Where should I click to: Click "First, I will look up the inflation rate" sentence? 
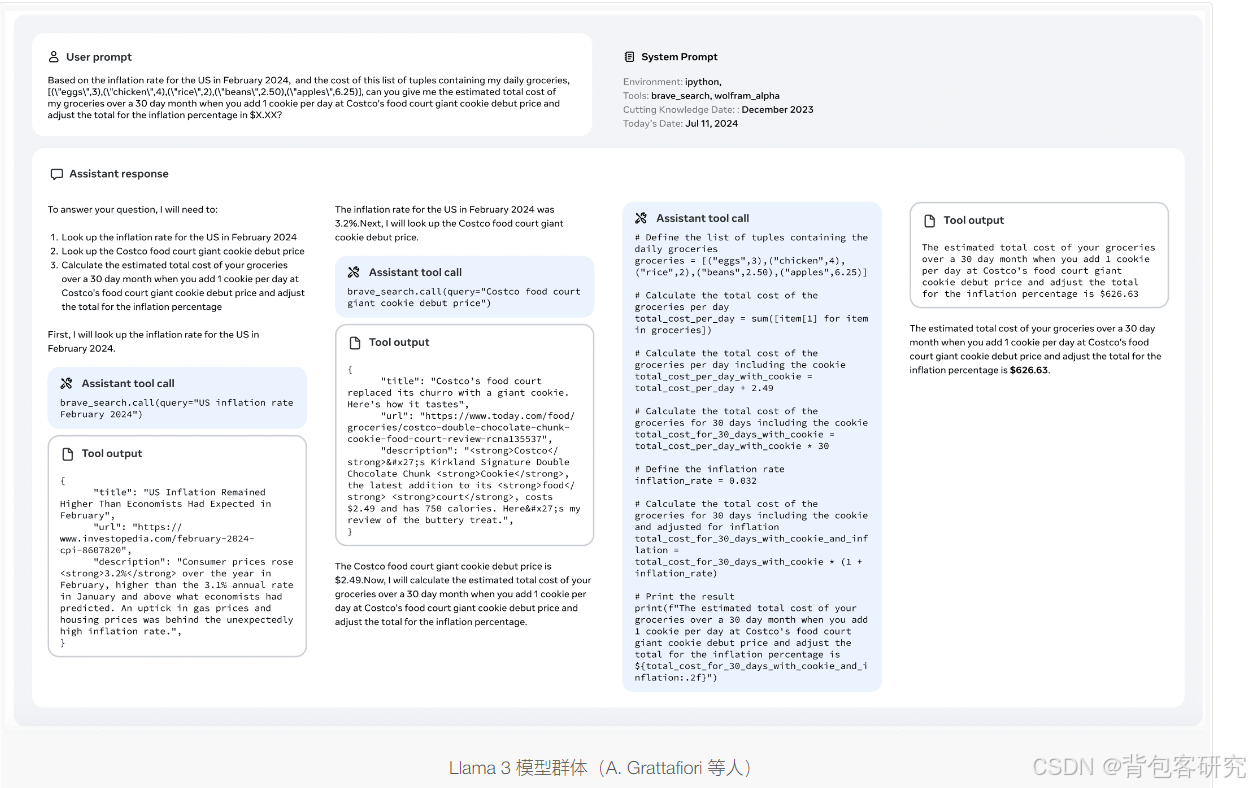[x=153, y=341]
